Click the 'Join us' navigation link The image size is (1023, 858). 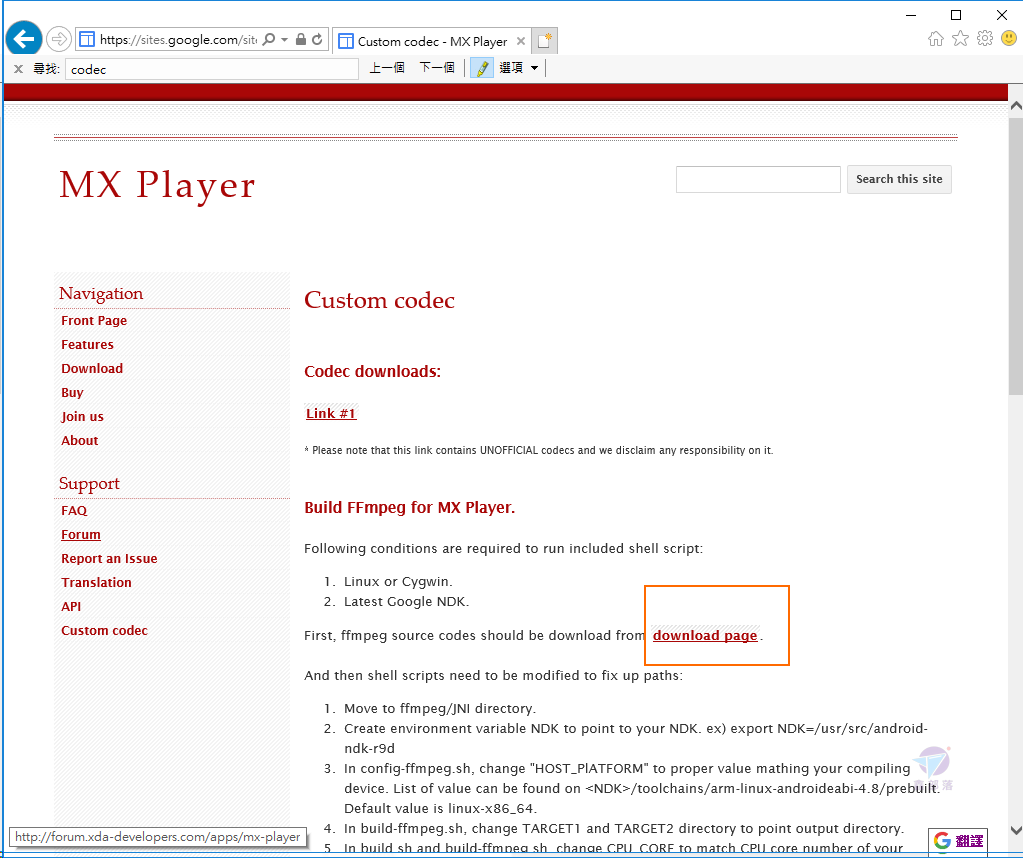coord(82,417)
